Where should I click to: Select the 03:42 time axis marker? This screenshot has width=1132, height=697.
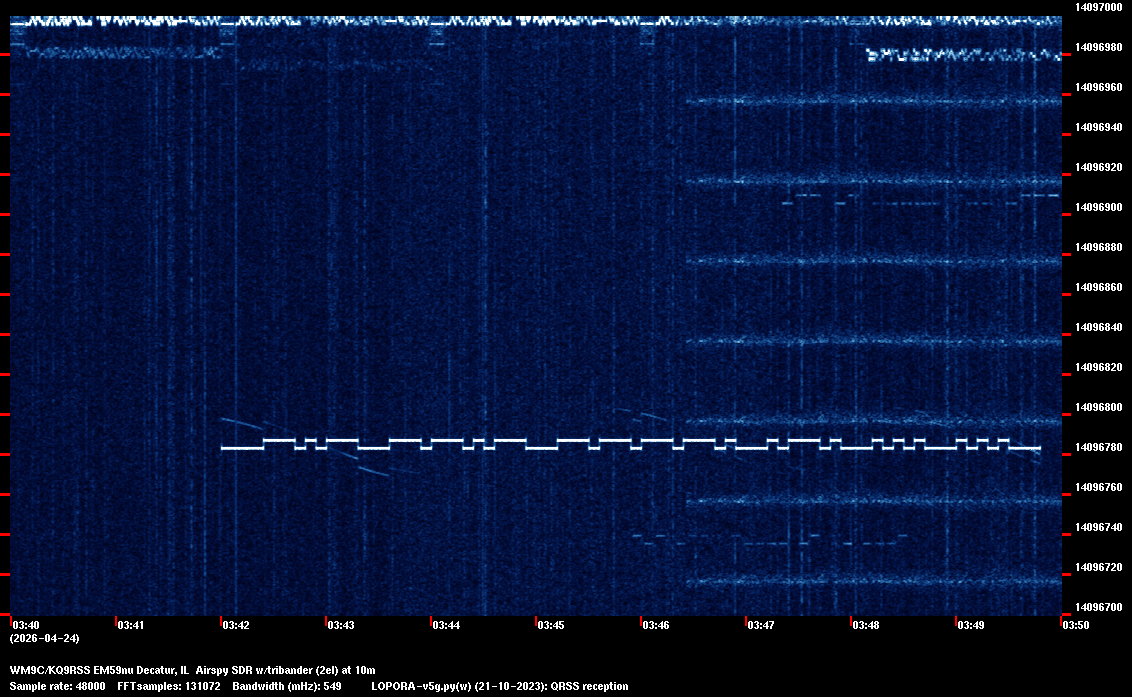236,626
